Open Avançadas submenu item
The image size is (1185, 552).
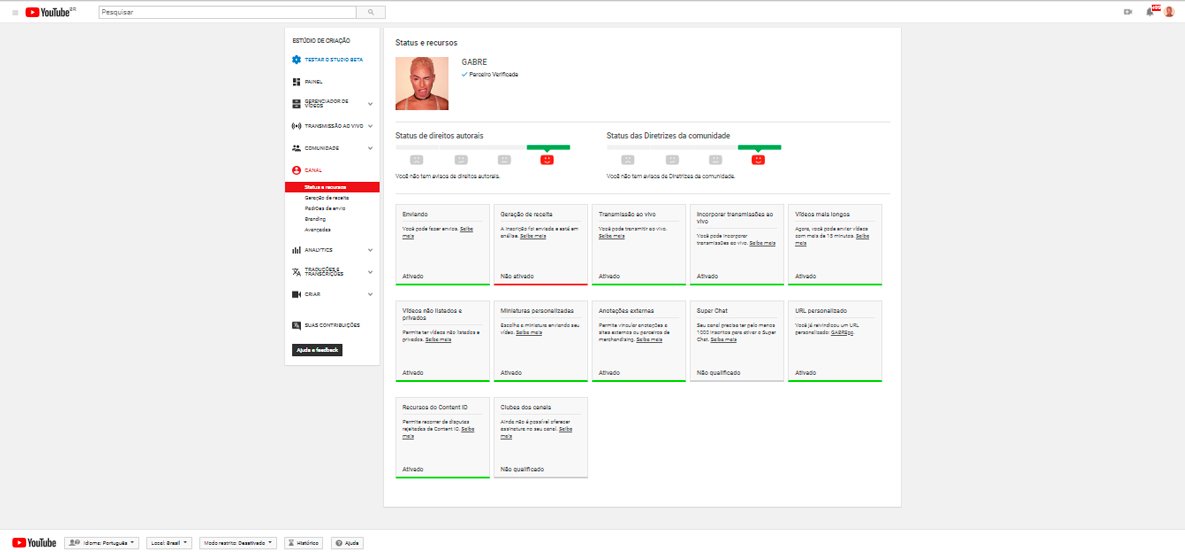(317, 229)
